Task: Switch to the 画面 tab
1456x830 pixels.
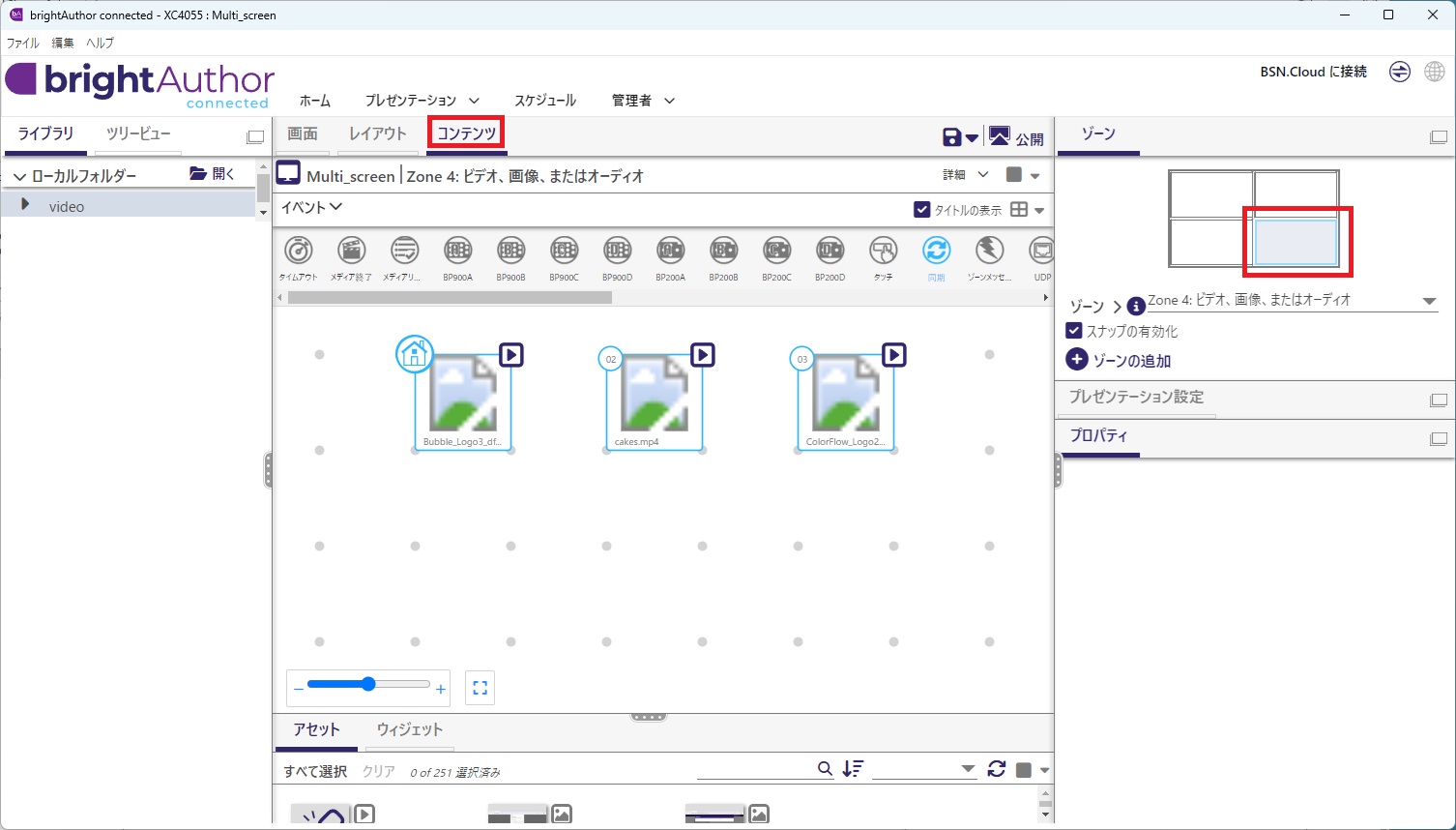Action: click(303, 133)
